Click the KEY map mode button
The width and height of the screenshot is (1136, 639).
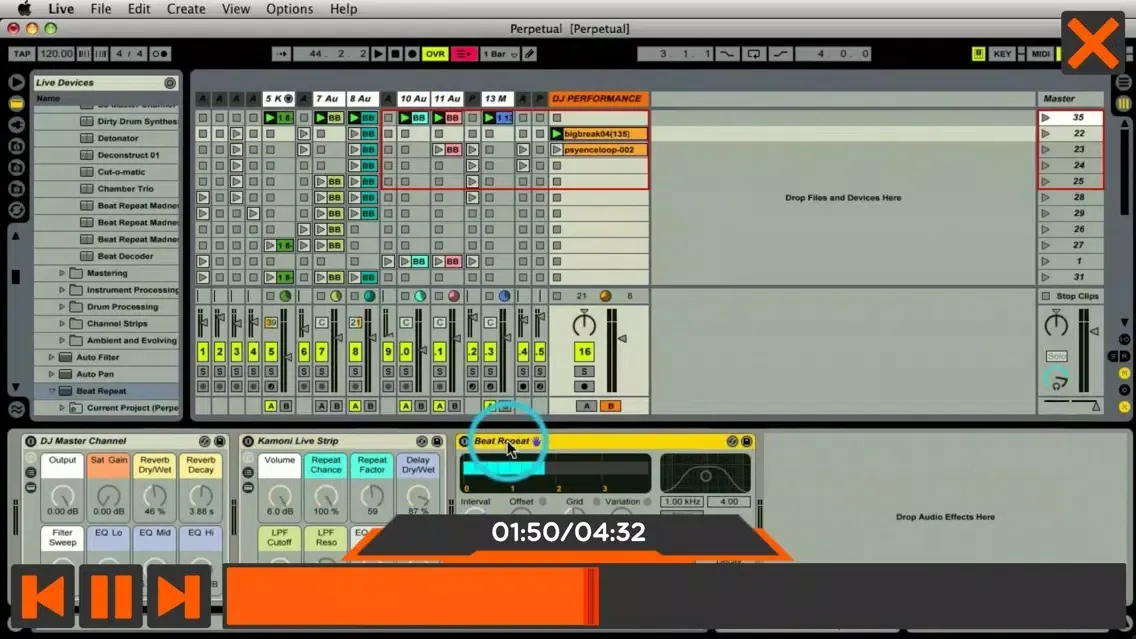tap(1002, 54)
